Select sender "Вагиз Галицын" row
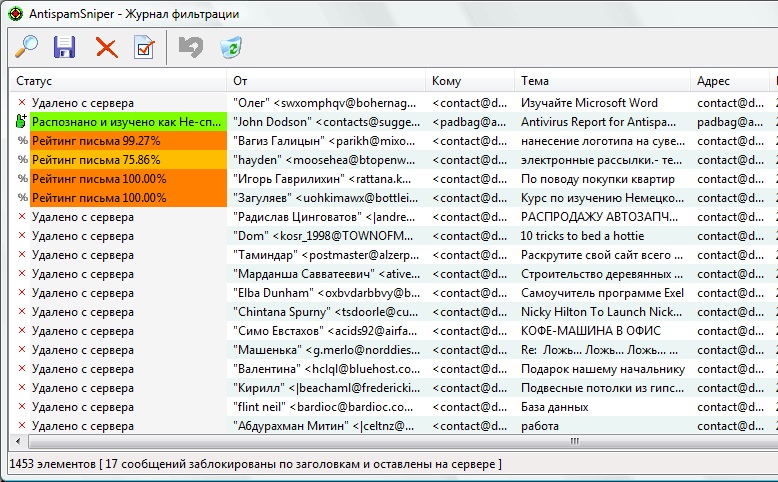 [x=324, y=141]
